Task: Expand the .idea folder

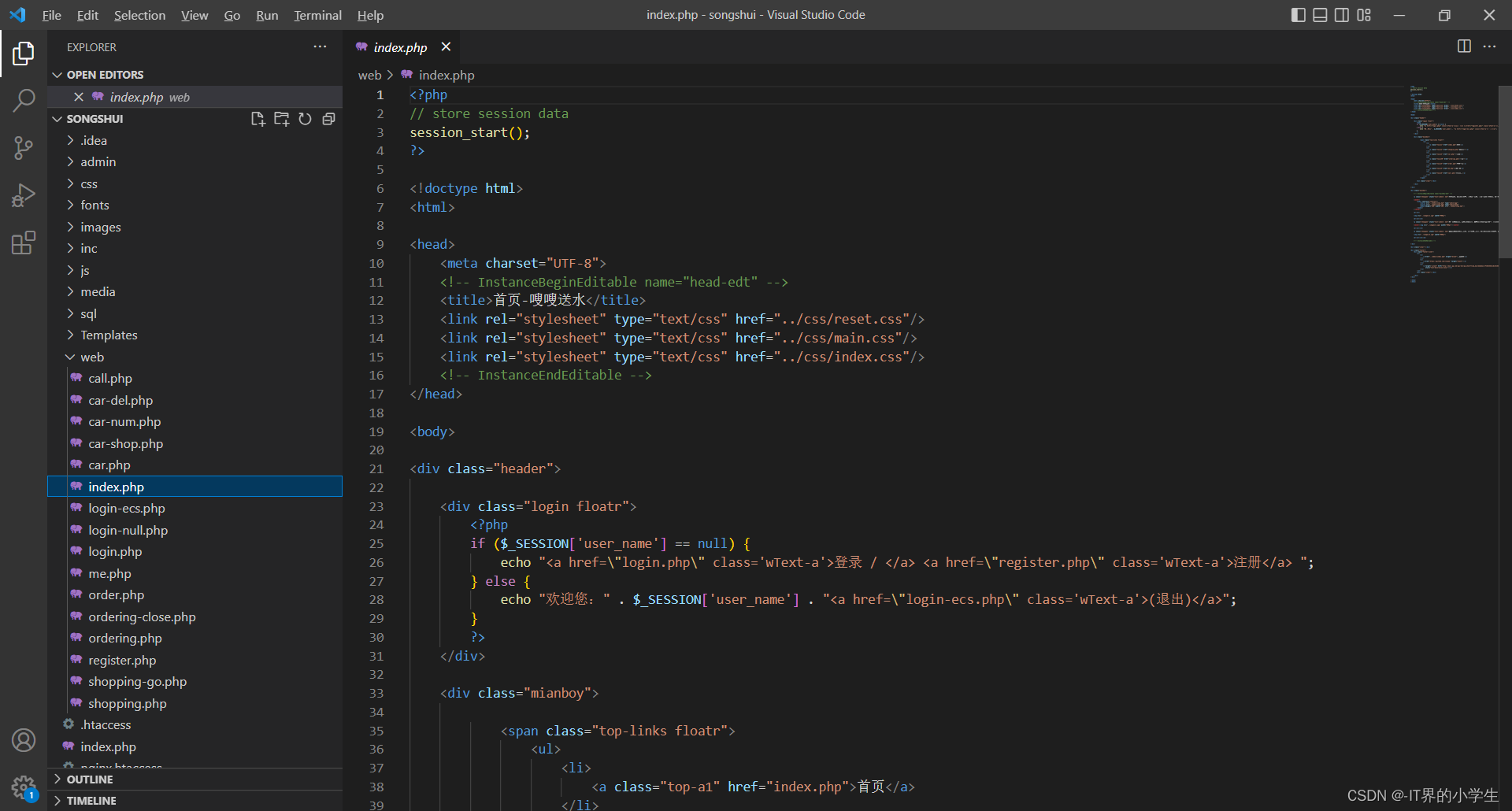Action: tap(195, 140)
